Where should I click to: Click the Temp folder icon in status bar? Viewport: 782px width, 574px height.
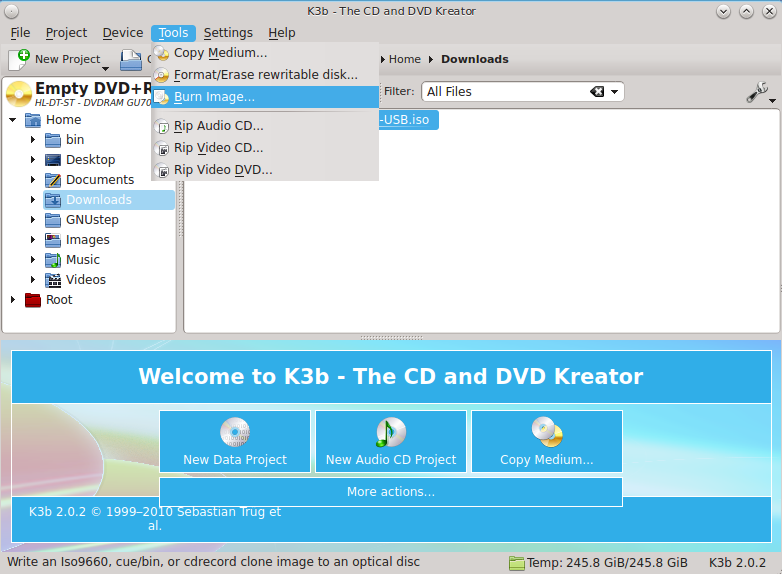(517, 563)
